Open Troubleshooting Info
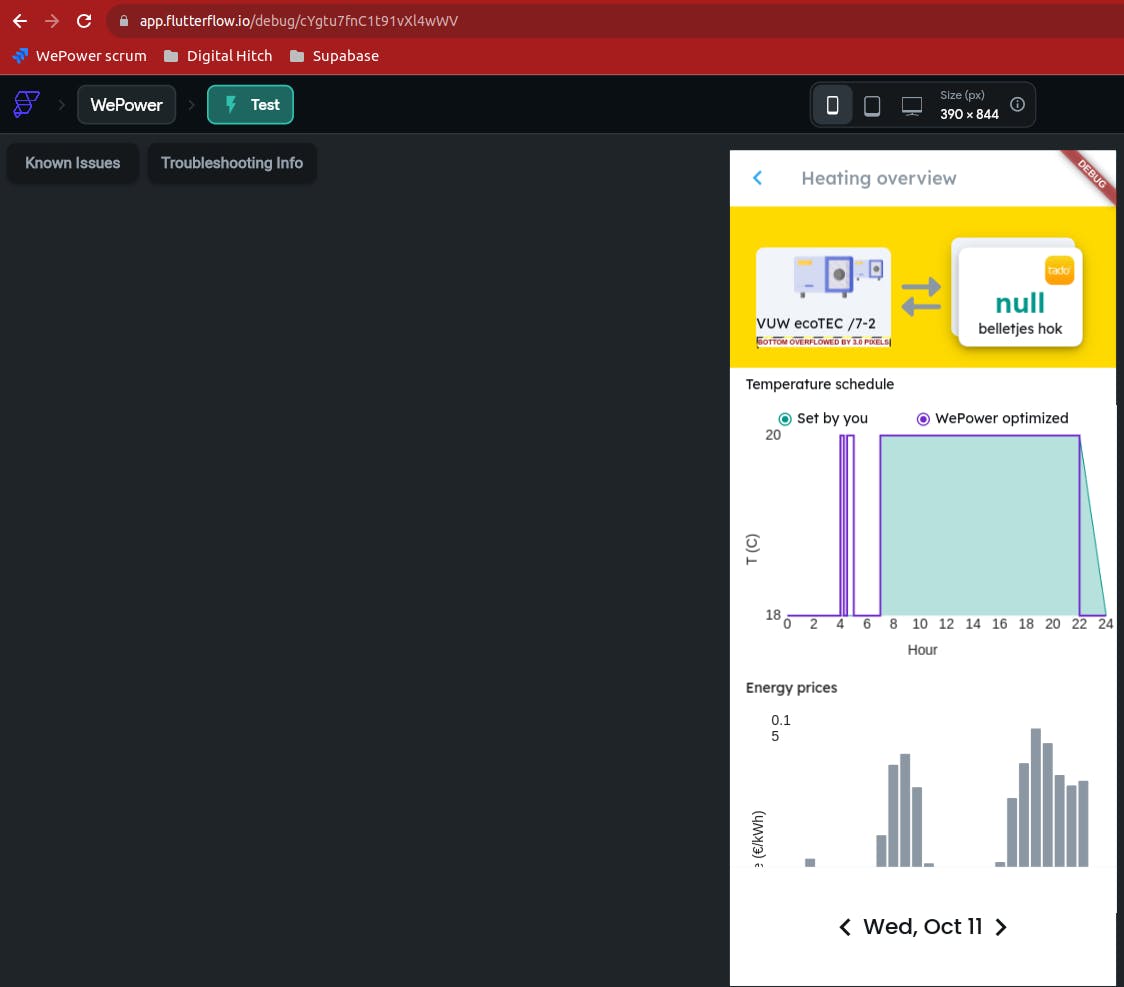1124x987 pixels. 232,163
